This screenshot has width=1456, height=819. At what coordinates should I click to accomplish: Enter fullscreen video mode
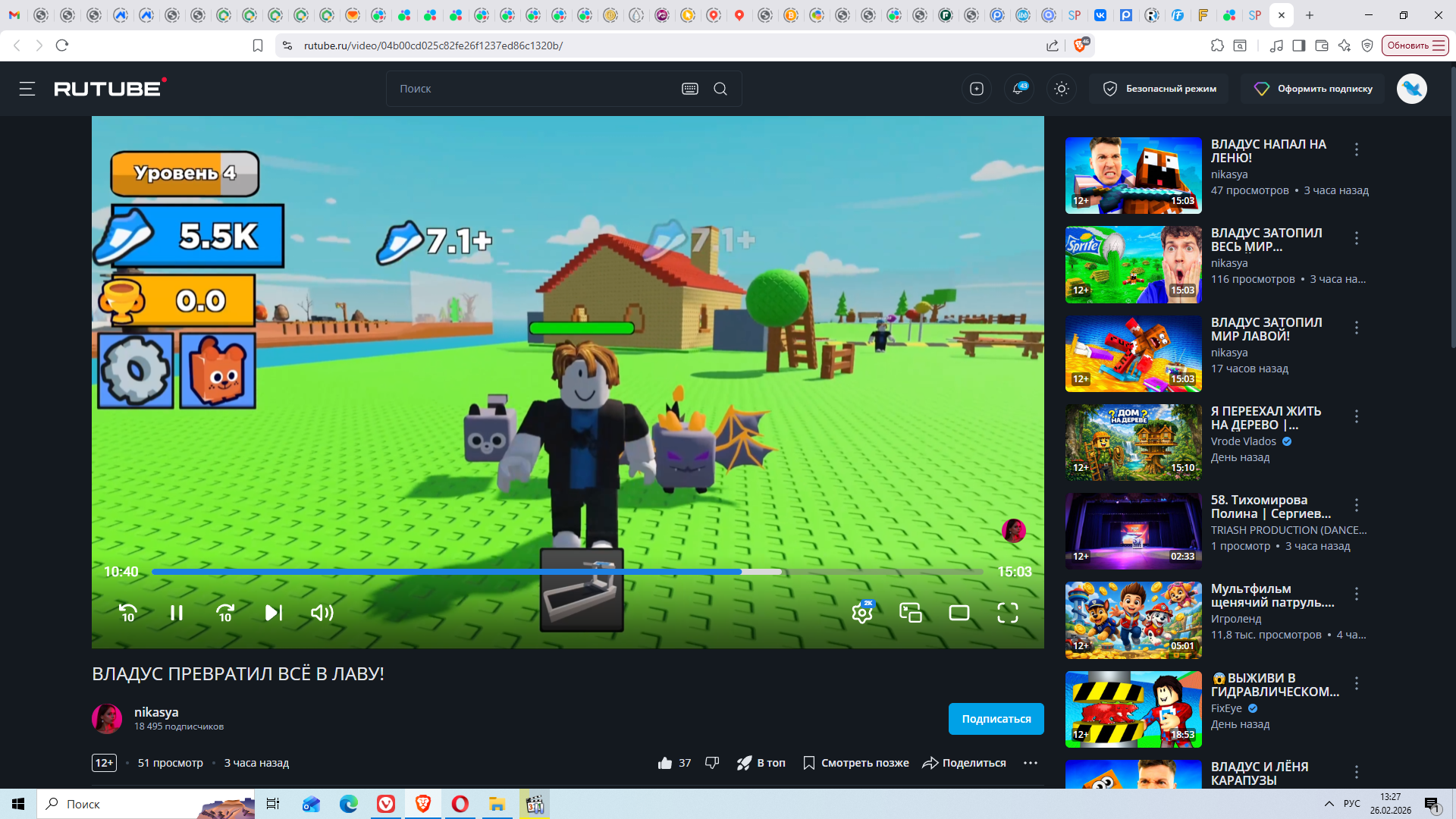coord(1007,613)
